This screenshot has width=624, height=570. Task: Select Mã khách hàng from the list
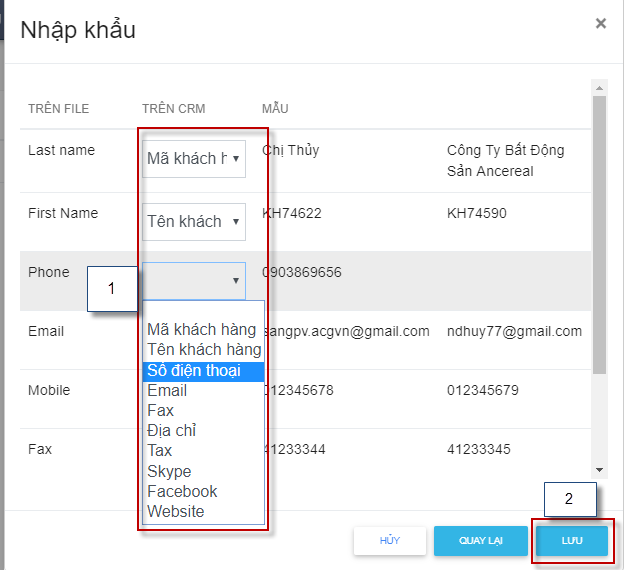coord(202,330)
